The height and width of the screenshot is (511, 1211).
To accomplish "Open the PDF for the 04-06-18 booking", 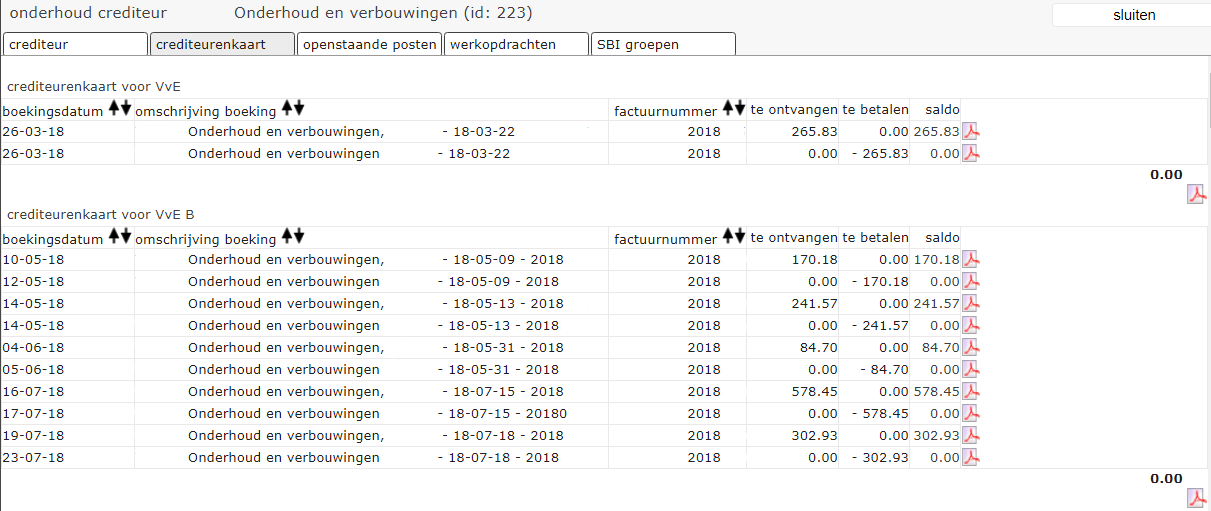I will 970,348.
